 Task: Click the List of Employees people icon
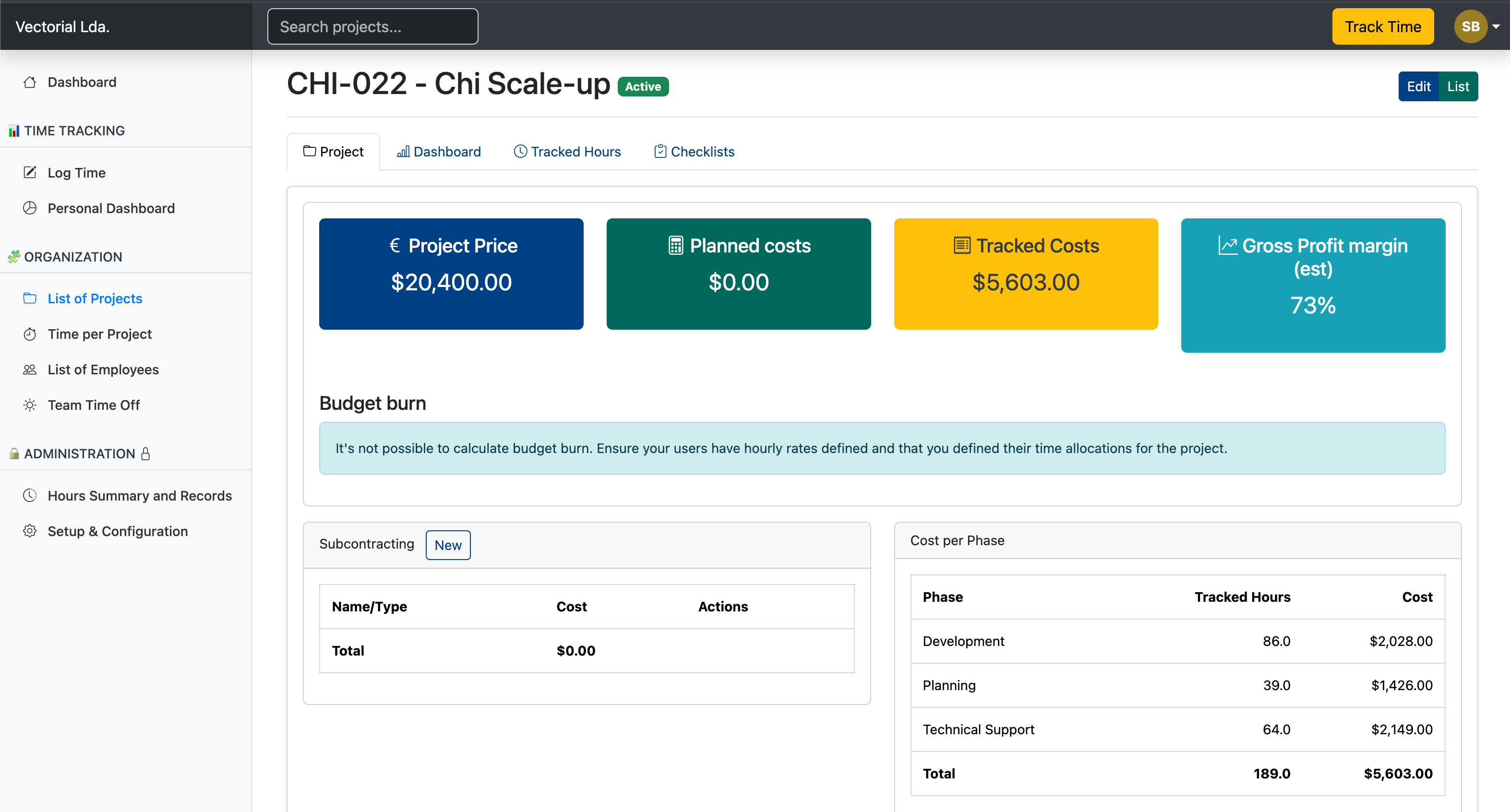30,370
